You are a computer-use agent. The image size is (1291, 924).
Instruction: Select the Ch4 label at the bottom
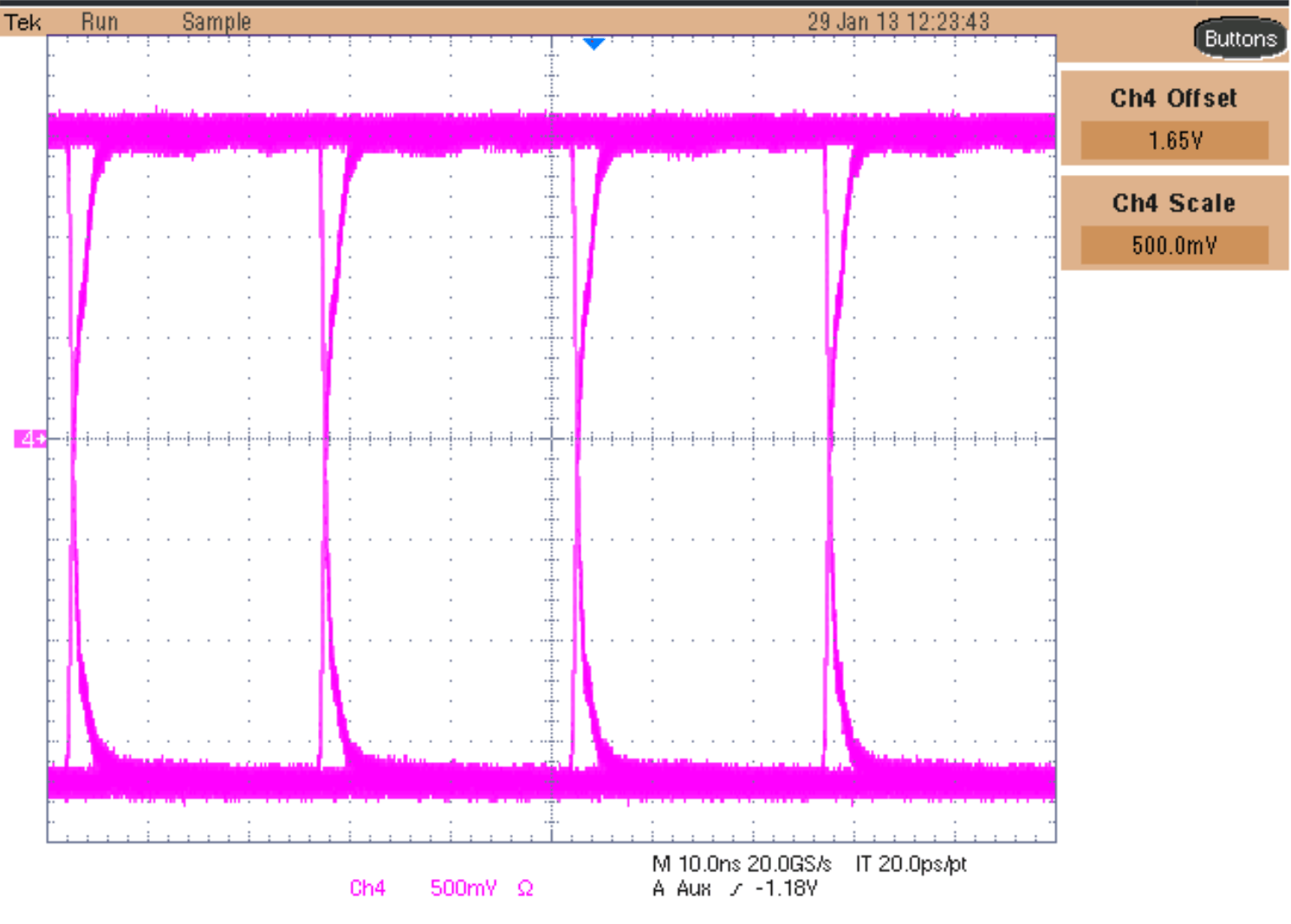[x=367, y=887]
